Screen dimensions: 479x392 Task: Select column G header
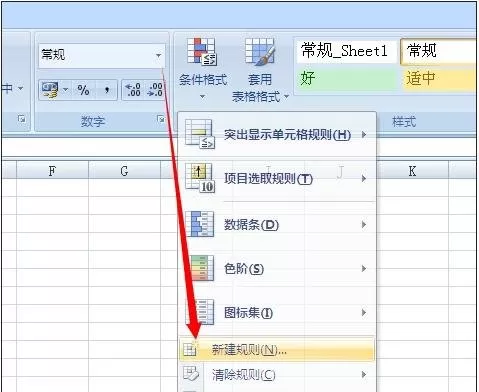pos(124,171)
